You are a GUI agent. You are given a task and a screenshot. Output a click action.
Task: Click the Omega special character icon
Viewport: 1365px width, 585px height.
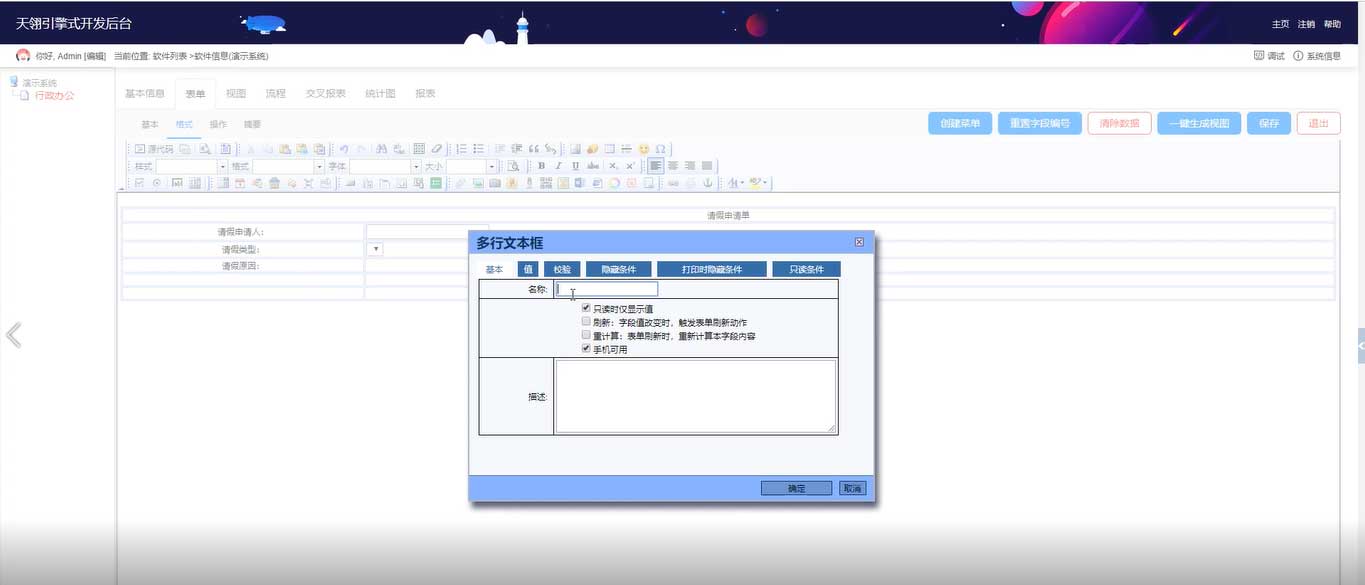(x=660, y=149)
